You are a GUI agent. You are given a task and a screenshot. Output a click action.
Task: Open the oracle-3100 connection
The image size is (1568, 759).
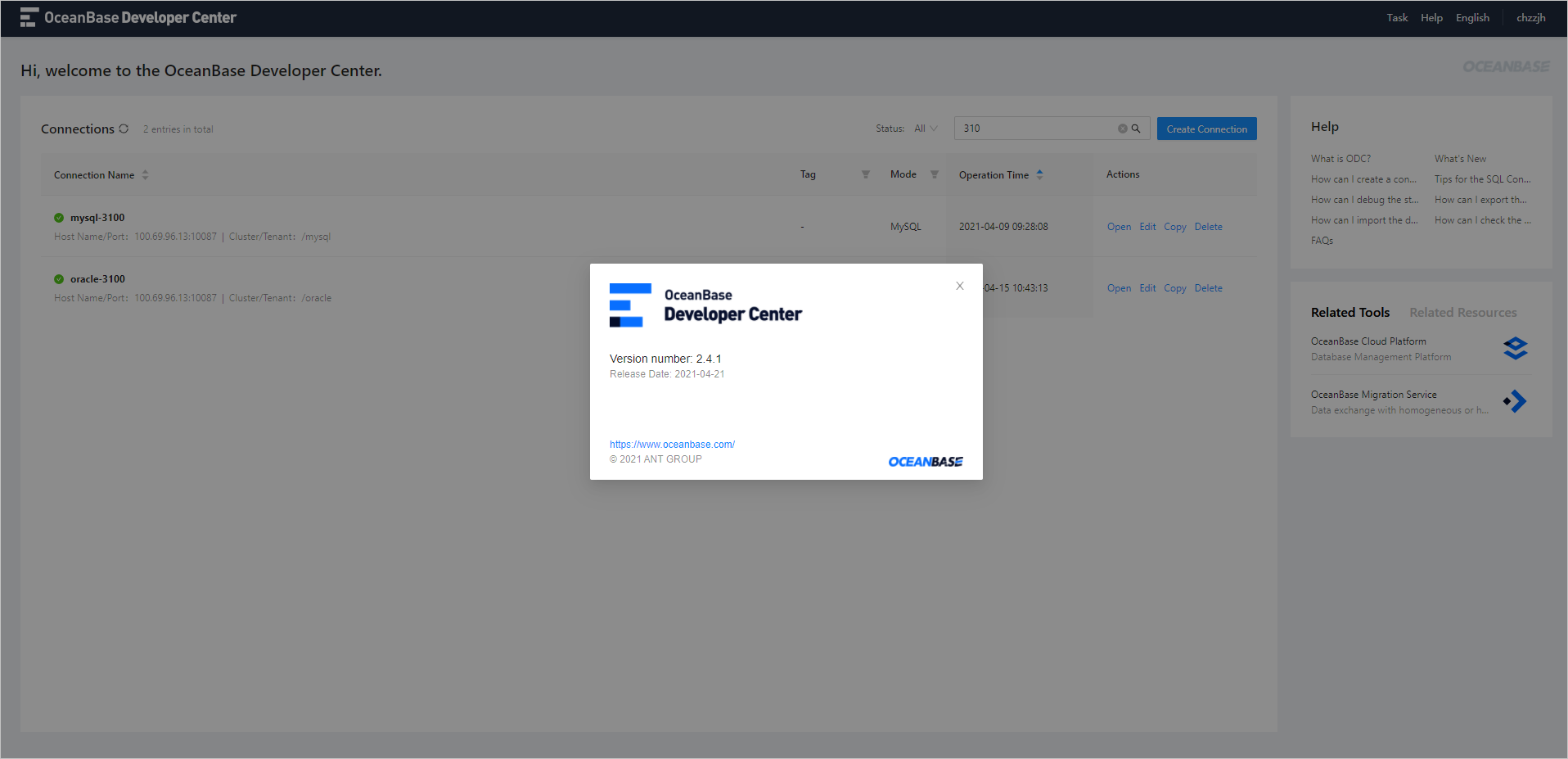pyautogui.click(x=1119, y=288)
